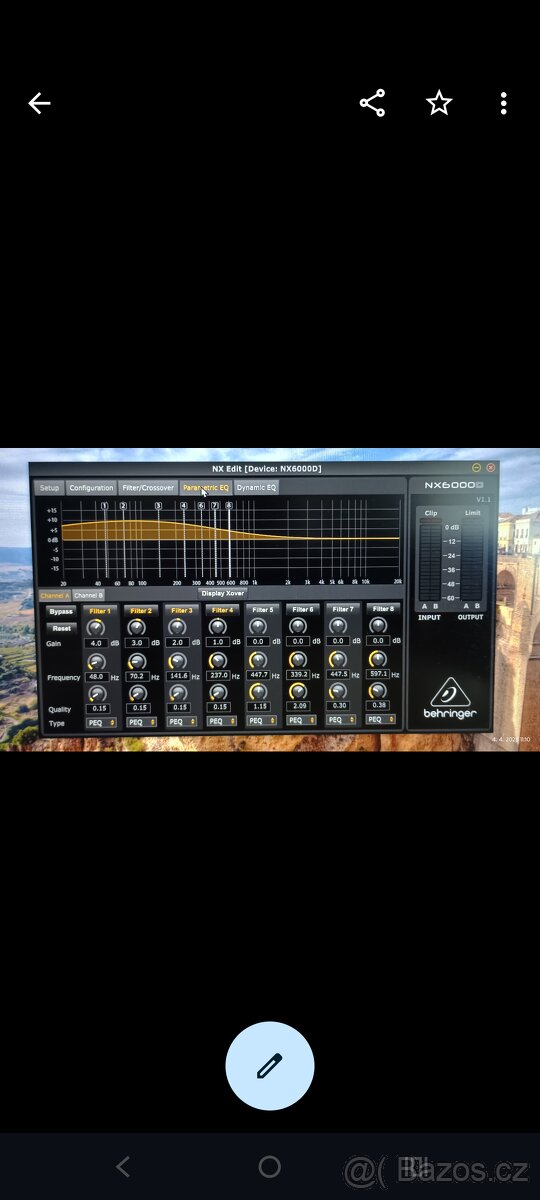This screenshot has width=540, height=1200.
Task: Tap the Android home circle button
Action: point(270,1166)
